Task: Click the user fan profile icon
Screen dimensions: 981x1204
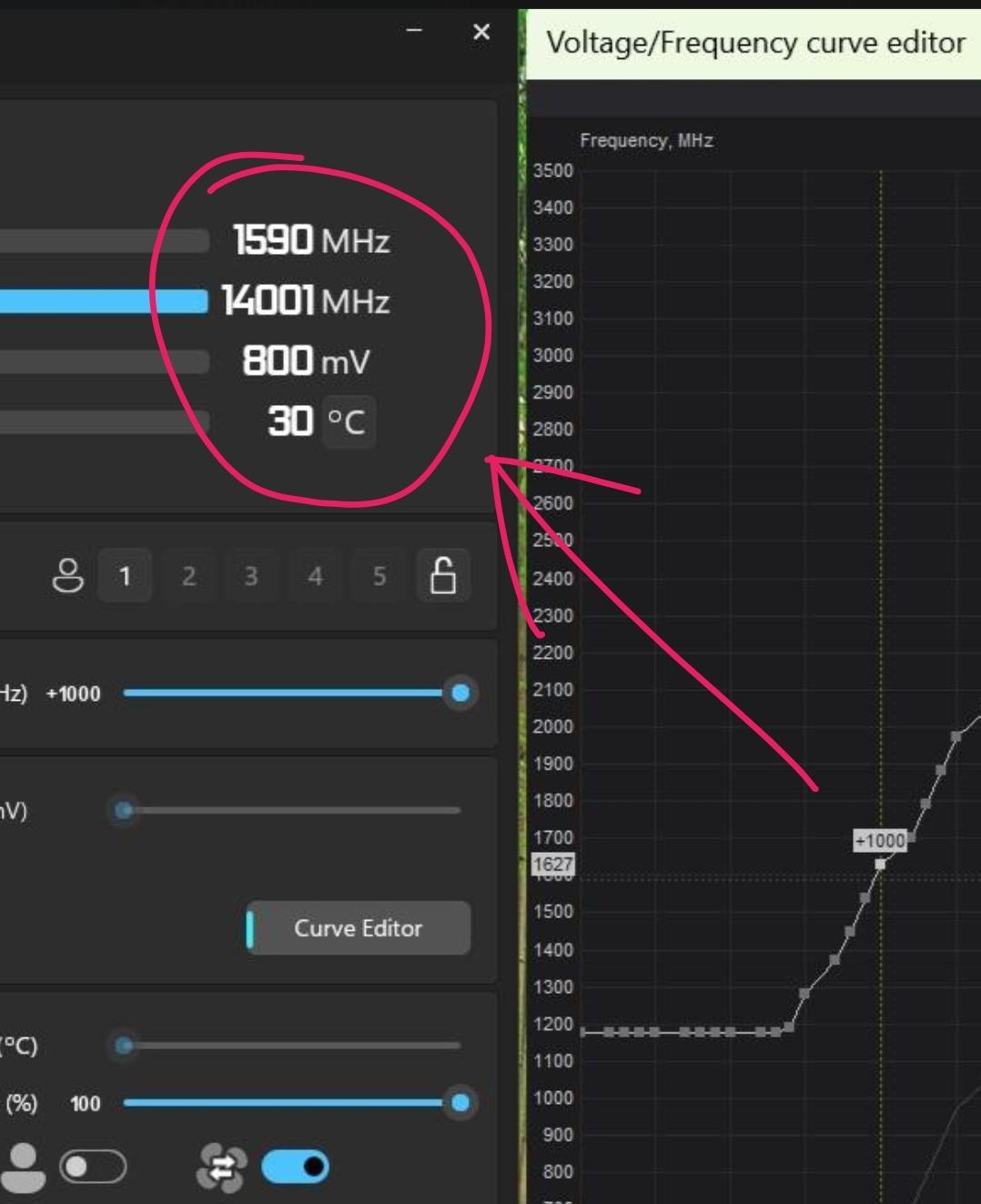Action: click(24, 1168)
